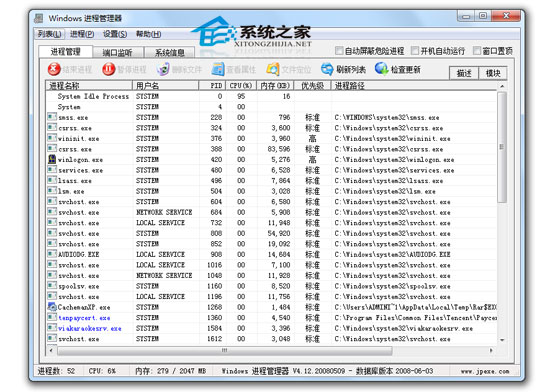Toggle the 开机自动运行 checkbox
550x392 pixels.
pos(415,51)
